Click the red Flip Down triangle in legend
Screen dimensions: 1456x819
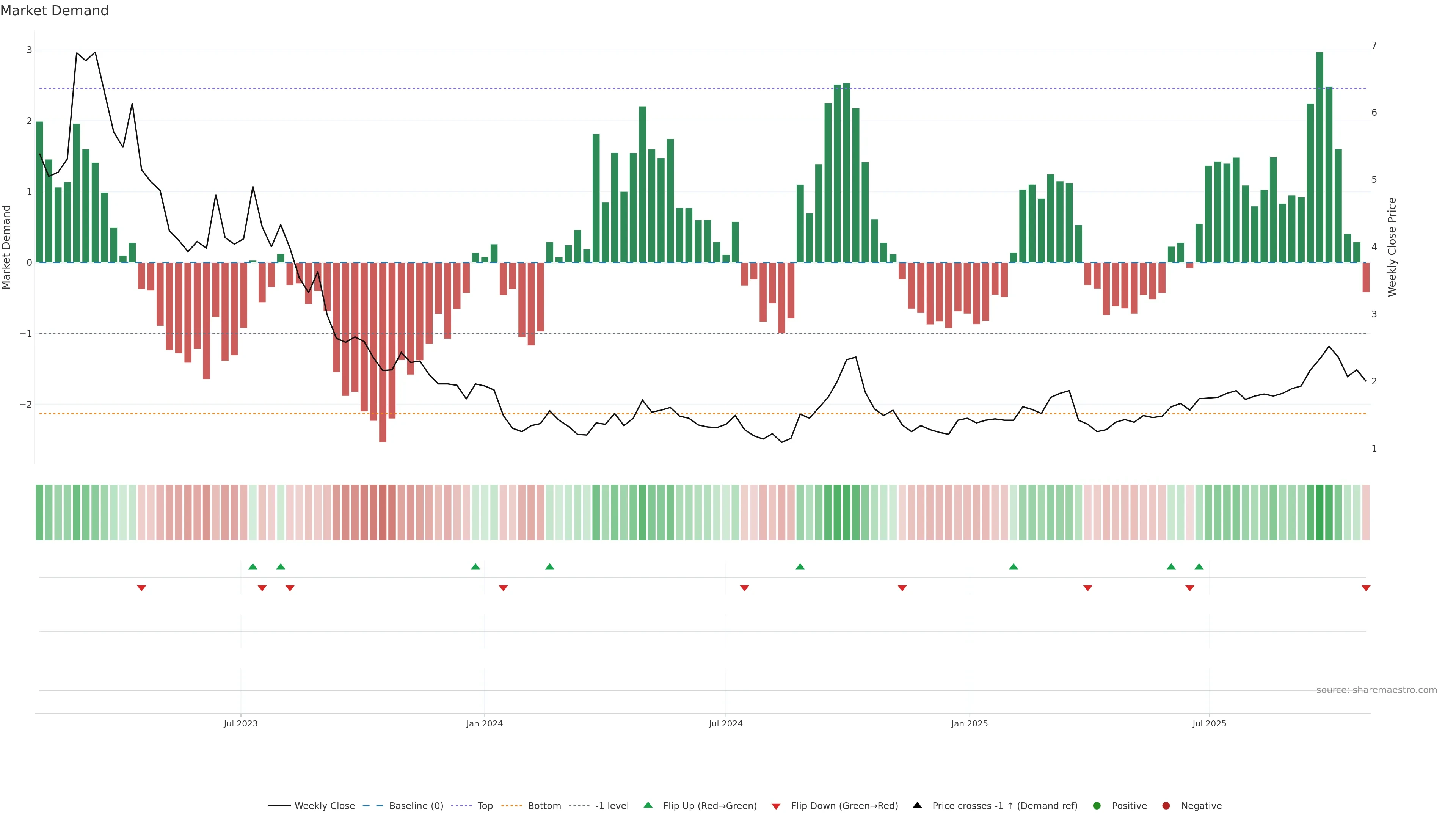tap(775, 806)
